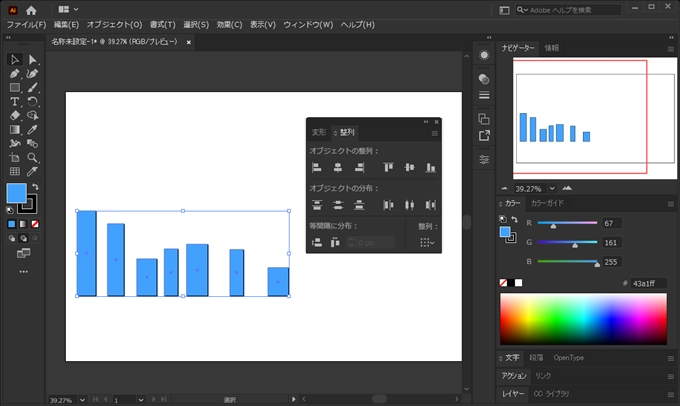
Task: Open the ファイル(F) menu
Action: (26, 25)
